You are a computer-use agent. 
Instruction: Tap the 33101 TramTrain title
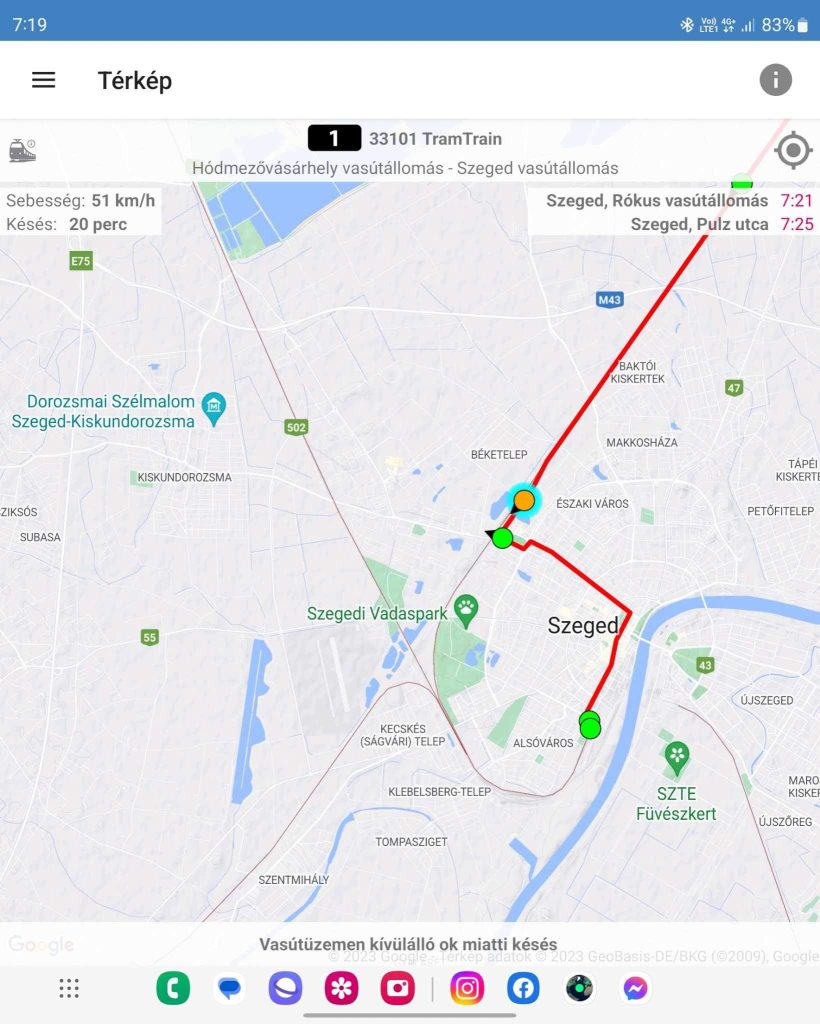coord(435,139)
